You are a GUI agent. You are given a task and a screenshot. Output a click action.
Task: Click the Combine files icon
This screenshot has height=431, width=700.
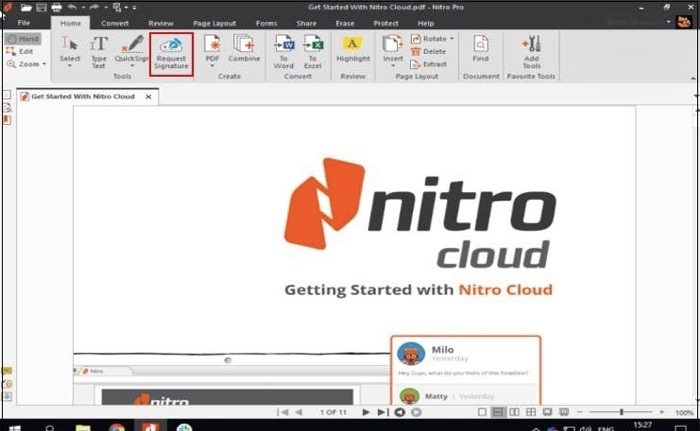[244, 45]
